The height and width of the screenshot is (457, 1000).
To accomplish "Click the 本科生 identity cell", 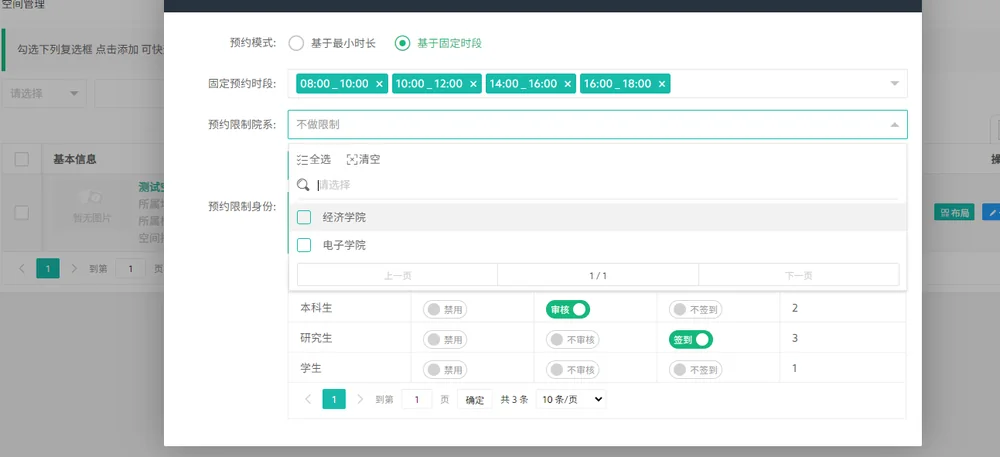I will (349, 308).
